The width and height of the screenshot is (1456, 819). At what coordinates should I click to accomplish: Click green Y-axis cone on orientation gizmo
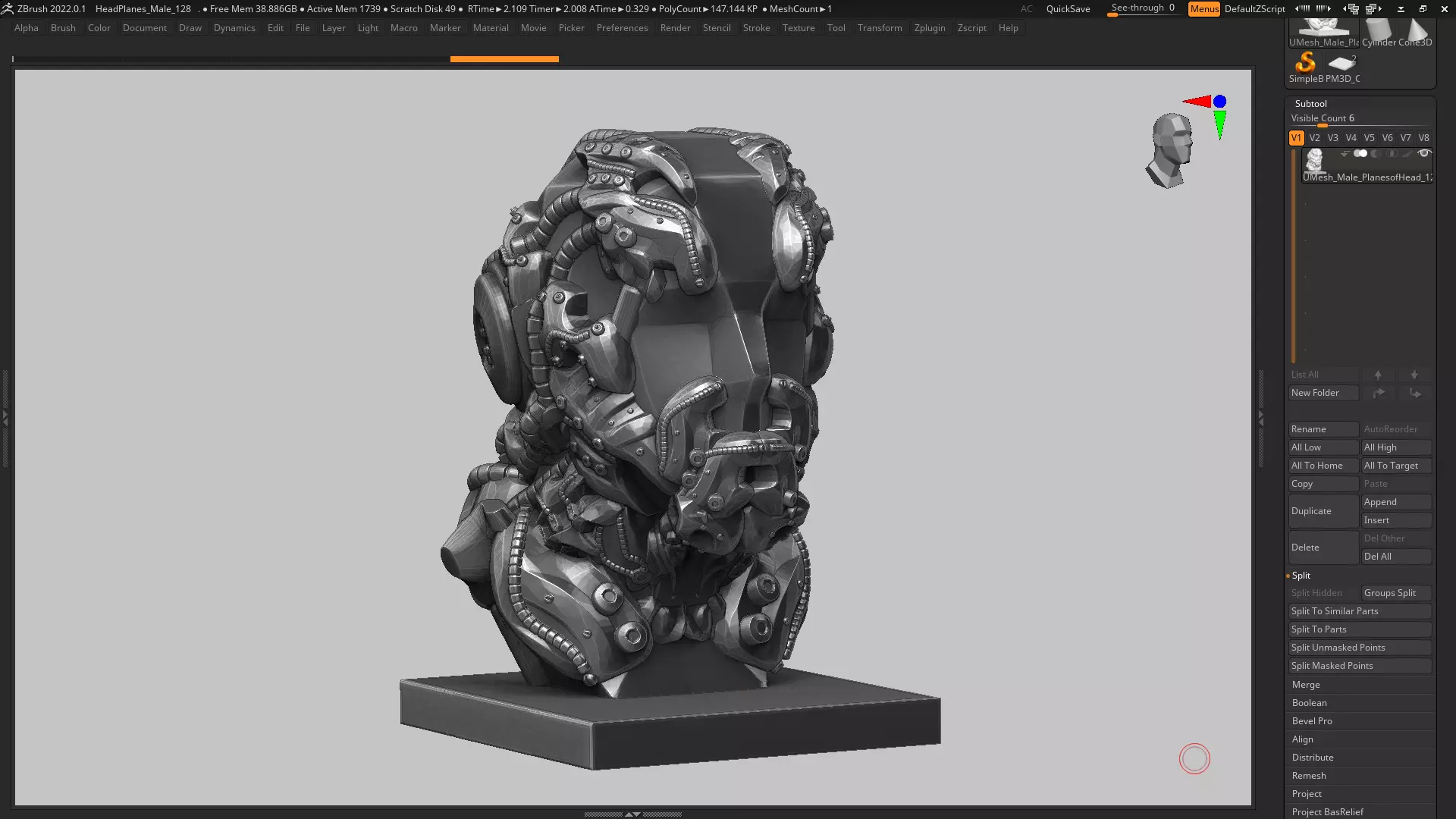coord(1219,124)
